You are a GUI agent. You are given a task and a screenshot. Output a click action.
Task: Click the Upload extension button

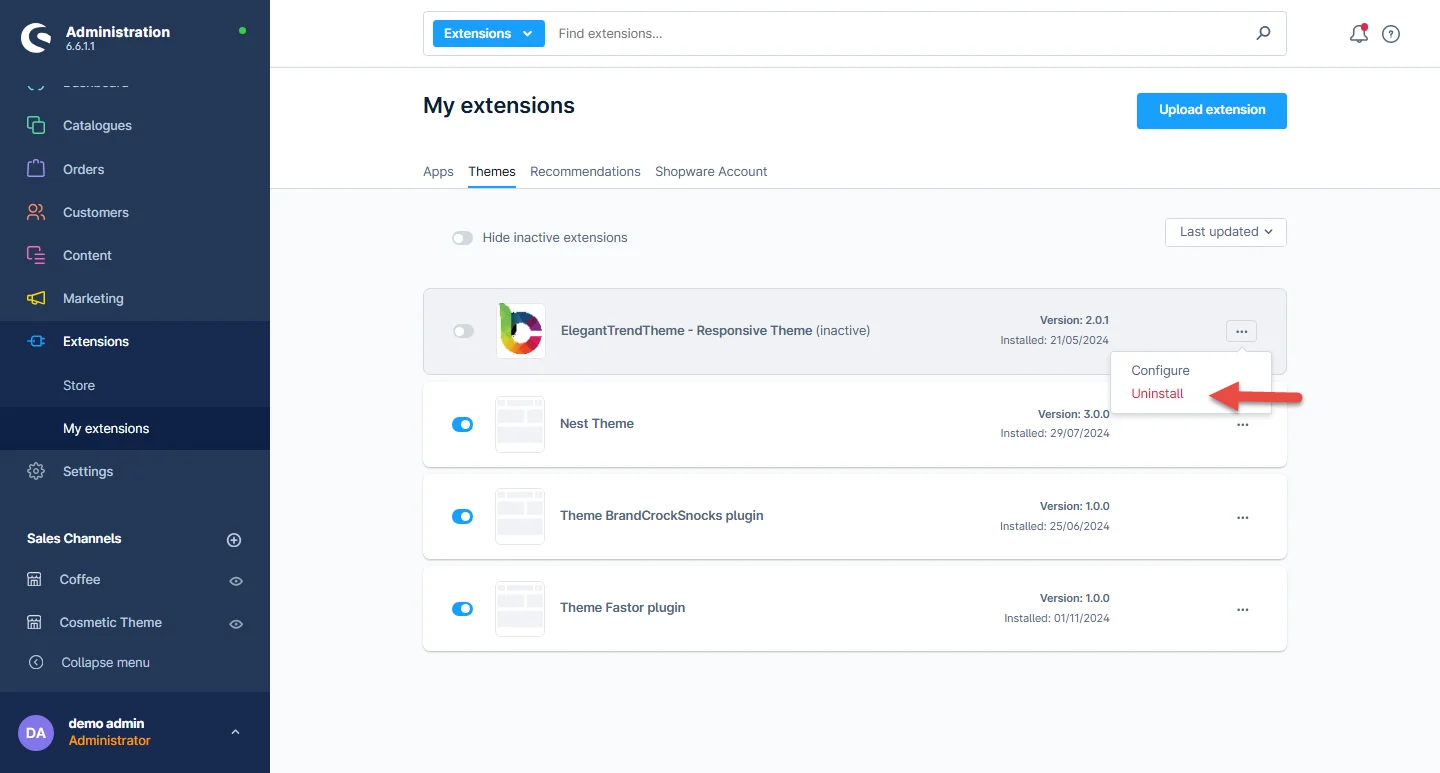(x=1211, y=110)
